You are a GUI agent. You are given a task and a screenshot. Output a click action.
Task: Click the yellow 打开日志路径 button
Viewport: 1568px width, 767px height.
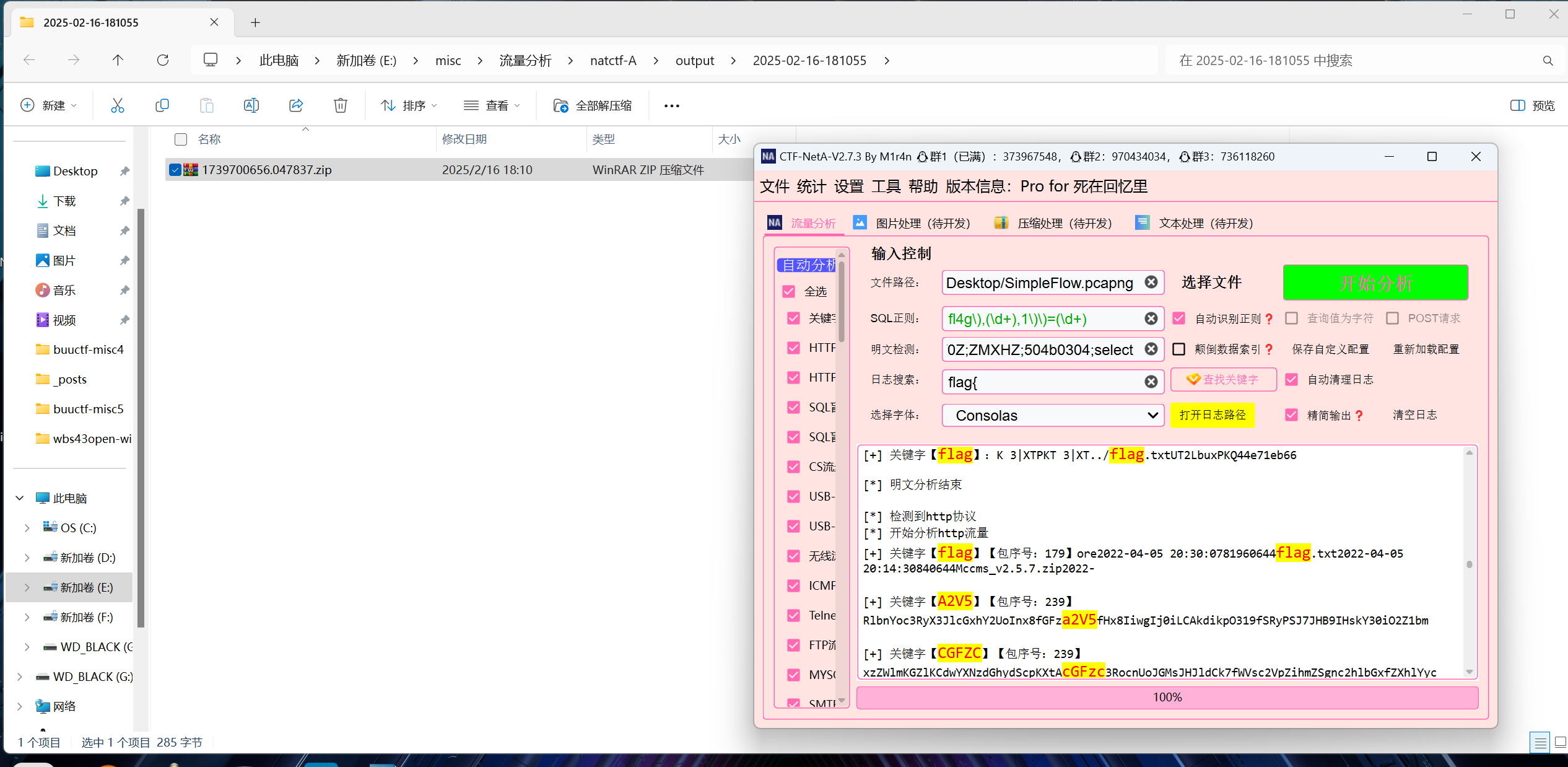click(1213, 415)
